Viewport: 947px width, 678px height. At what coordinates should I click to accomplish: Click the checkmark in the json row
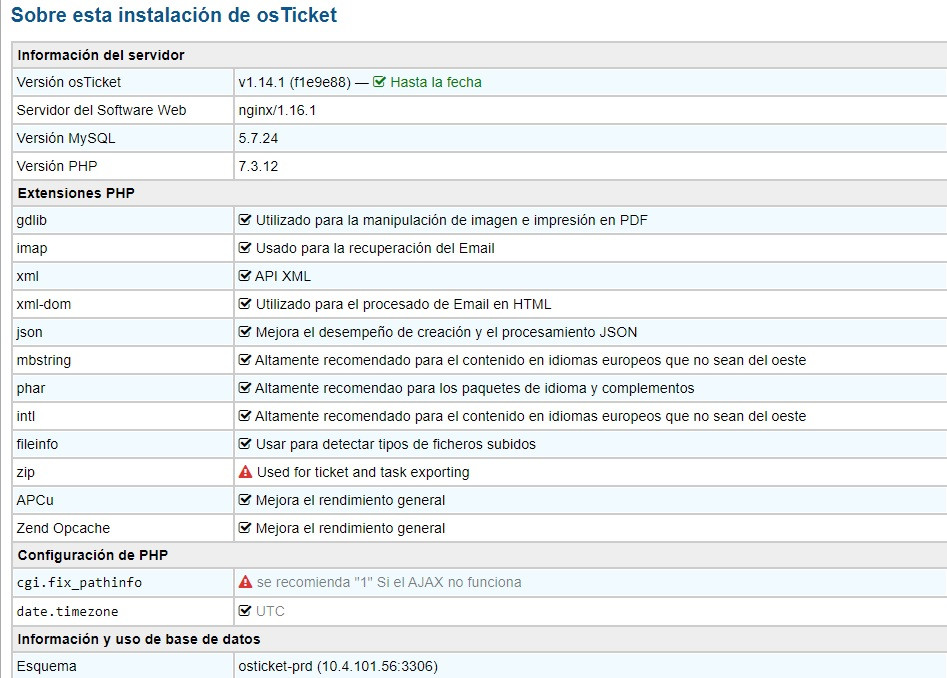coord(245,332)
